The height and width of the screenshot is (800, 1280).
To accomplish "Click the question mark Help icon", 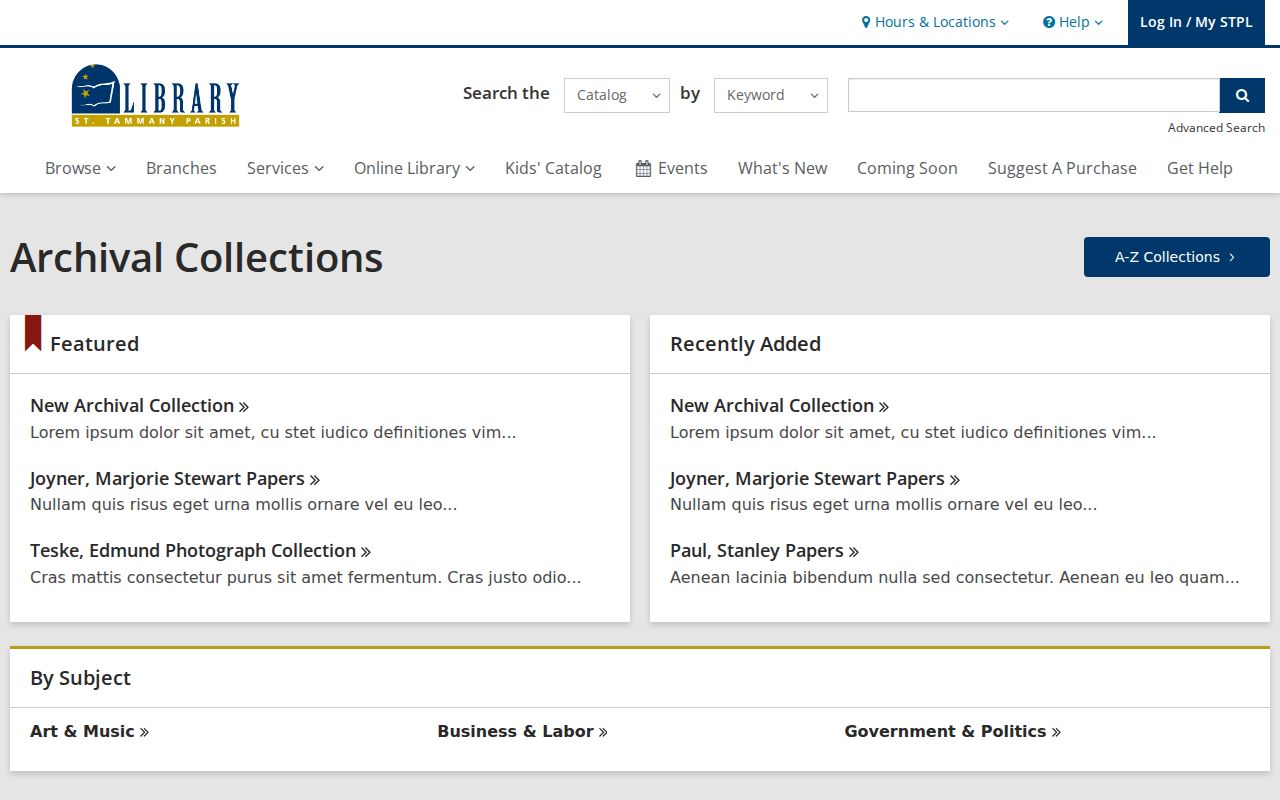I will tap(1049, 22).
